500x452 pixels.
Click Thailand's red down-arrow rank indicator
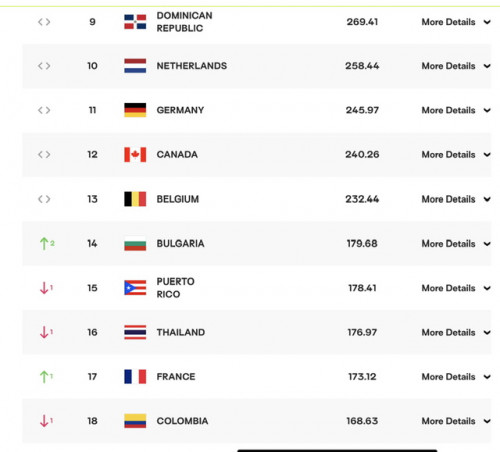[46, 332]
